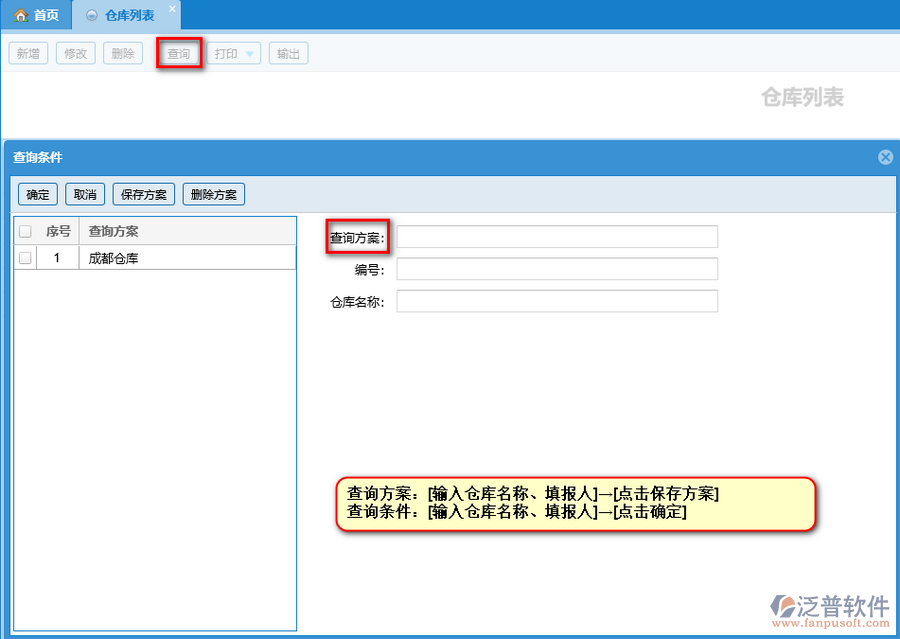Switch to the 仓库列表 tab
This screenshot has height=639, width=900.
(x=129, y=16)
